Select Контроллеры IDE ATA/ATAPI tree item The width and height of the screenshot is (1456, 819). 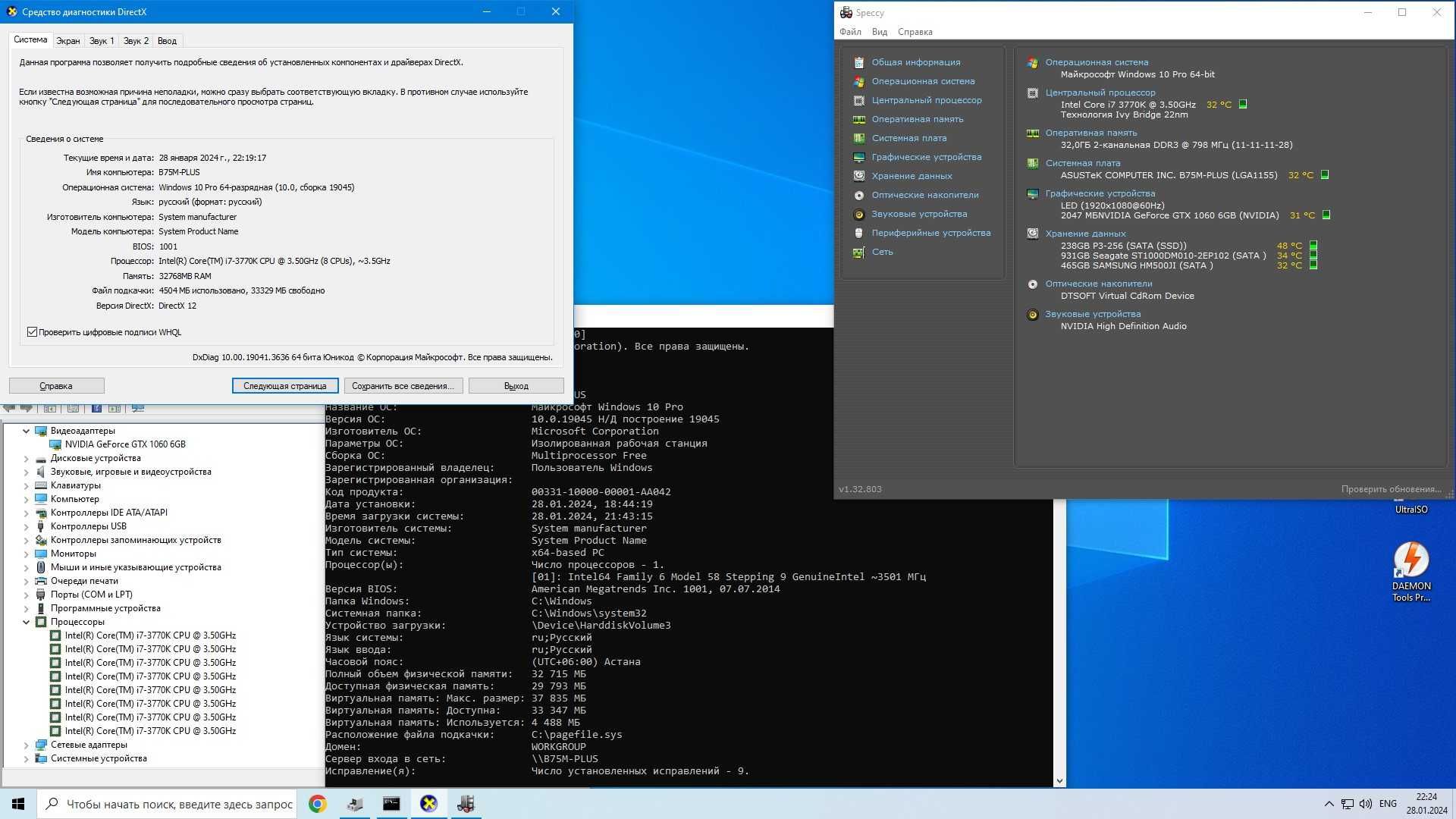(x=109, y=513)
